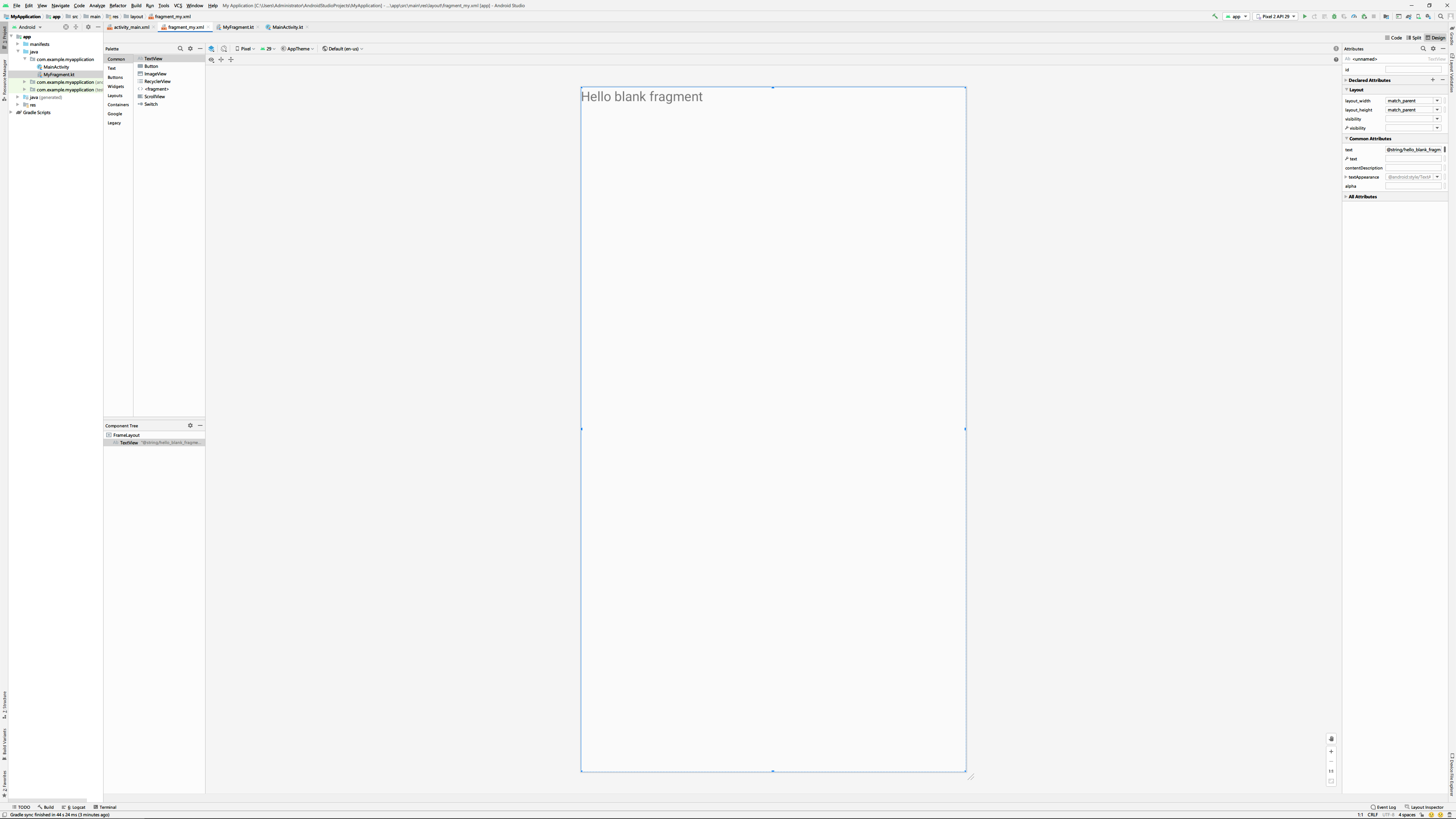Image resolution: width=1456 pixels, height=819 pixels.
Task: Open AVD Manager from toolbar
Action: (x=1419, y=16)
